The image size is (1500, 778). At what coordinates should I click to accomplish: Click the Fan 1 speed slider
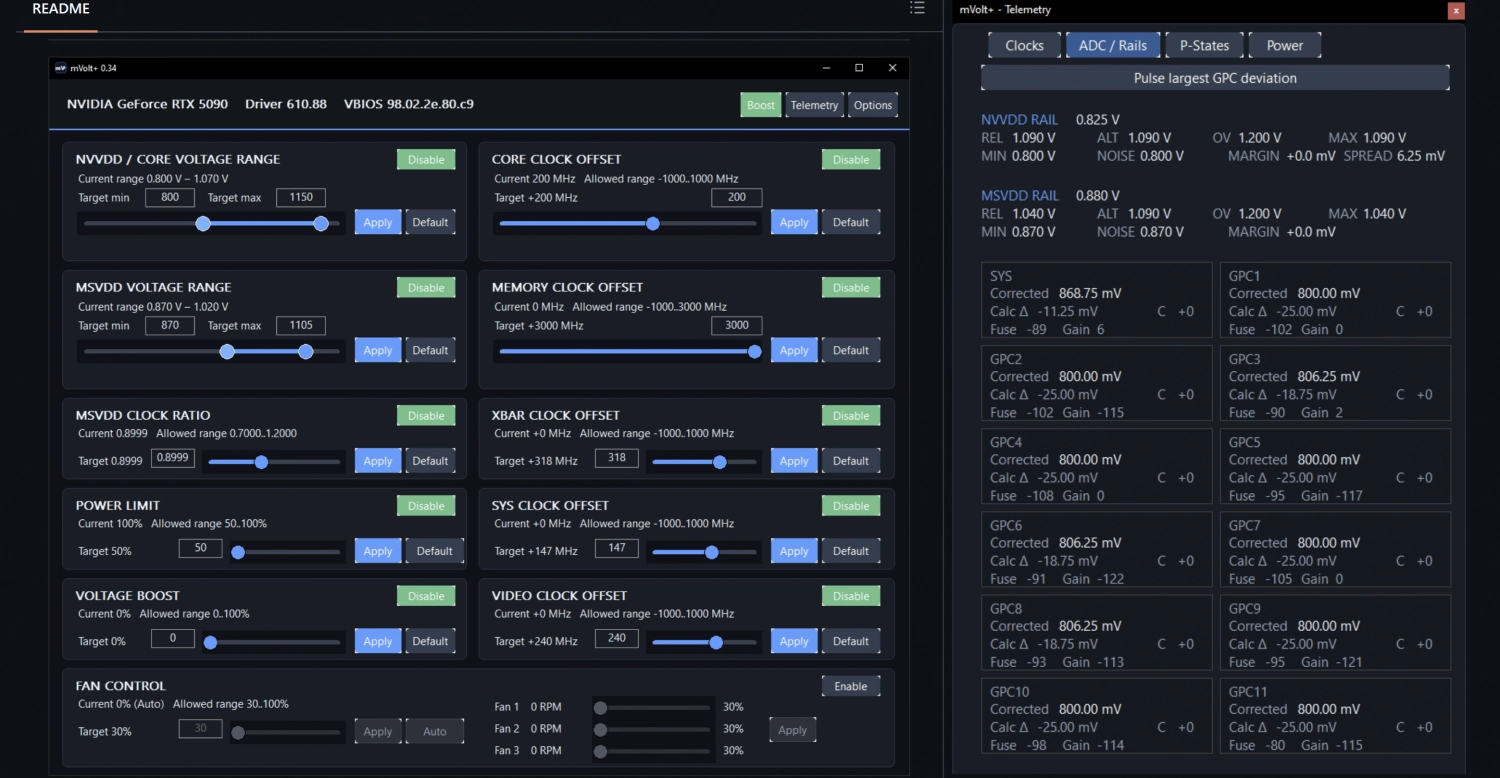[x=654, y=707]
